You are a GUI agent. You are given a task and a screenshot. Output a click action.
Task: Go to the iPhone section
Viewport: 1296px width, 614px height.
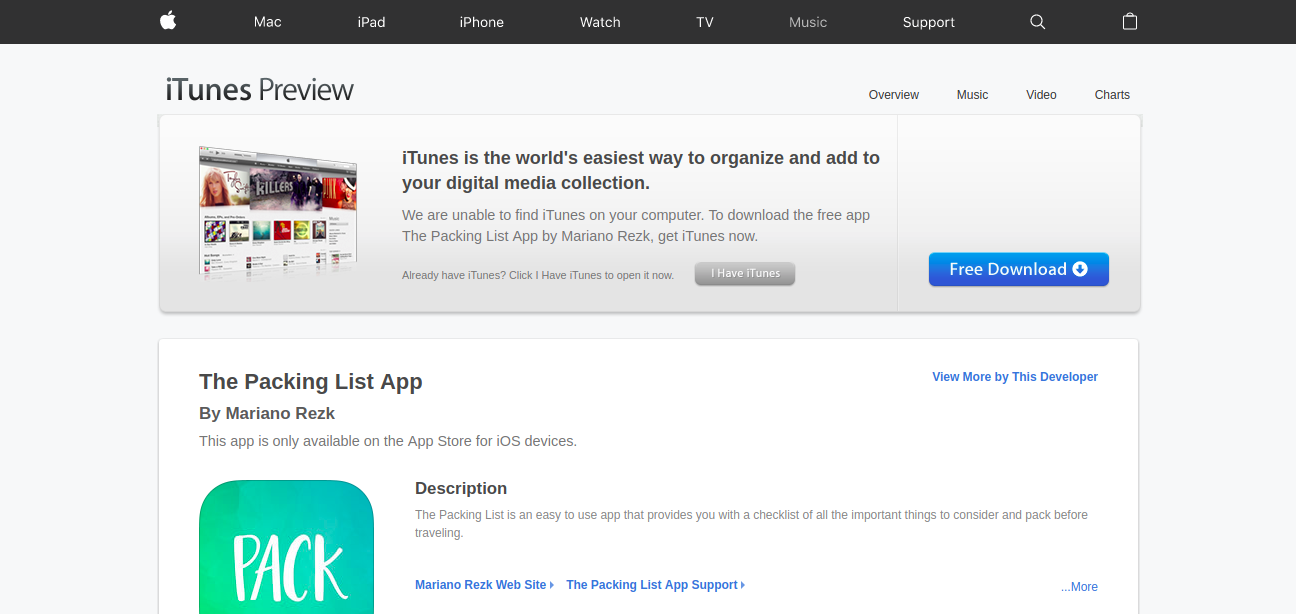[x=481, y=22]
